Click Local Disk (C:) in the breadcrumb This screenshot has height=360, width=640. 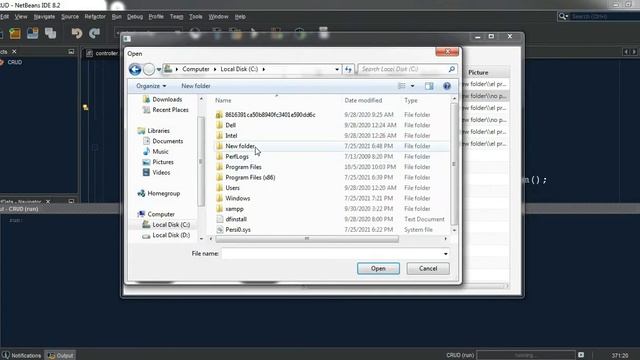239,69
